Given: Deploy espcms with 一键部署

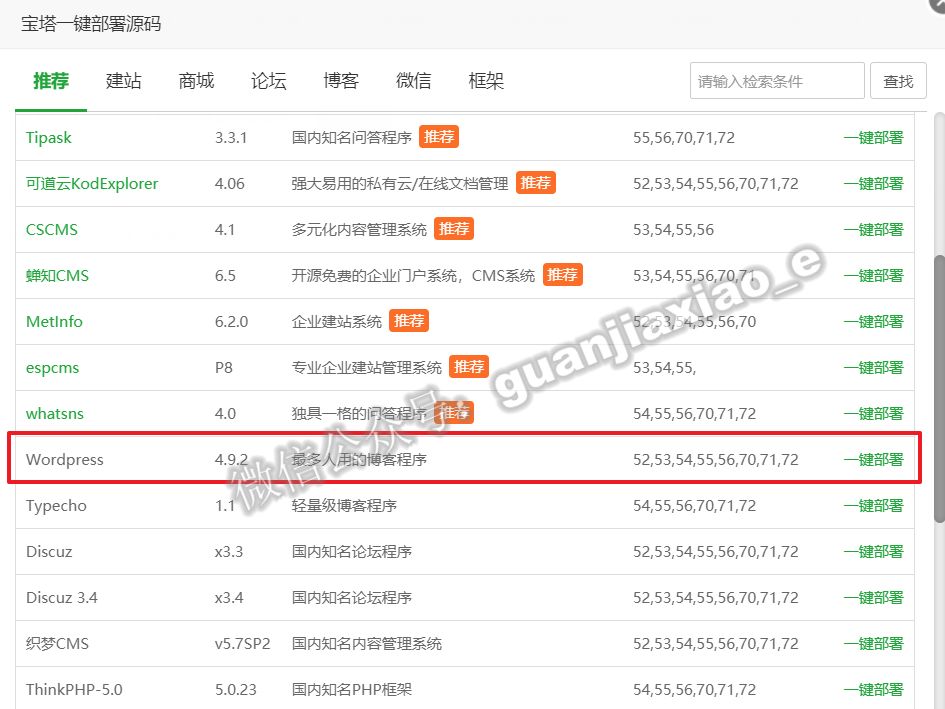Looking at the screenshot, I should pos(873,367).
